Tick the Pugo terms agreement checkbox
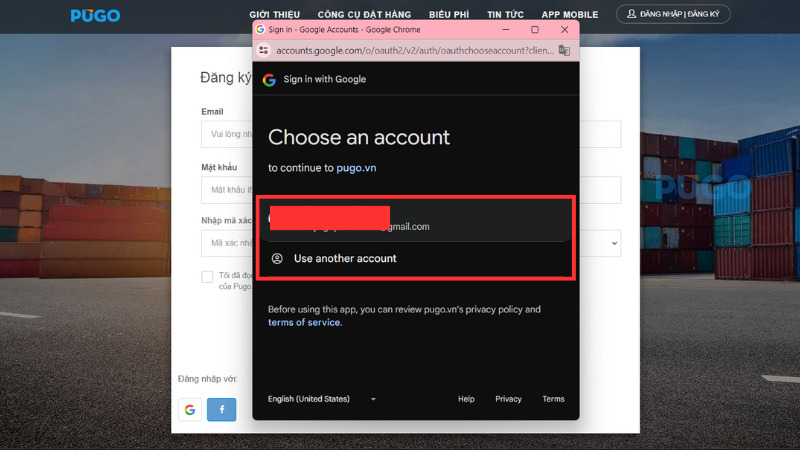Viewport: 800px width, 450px height. click(x=207, y=277)
